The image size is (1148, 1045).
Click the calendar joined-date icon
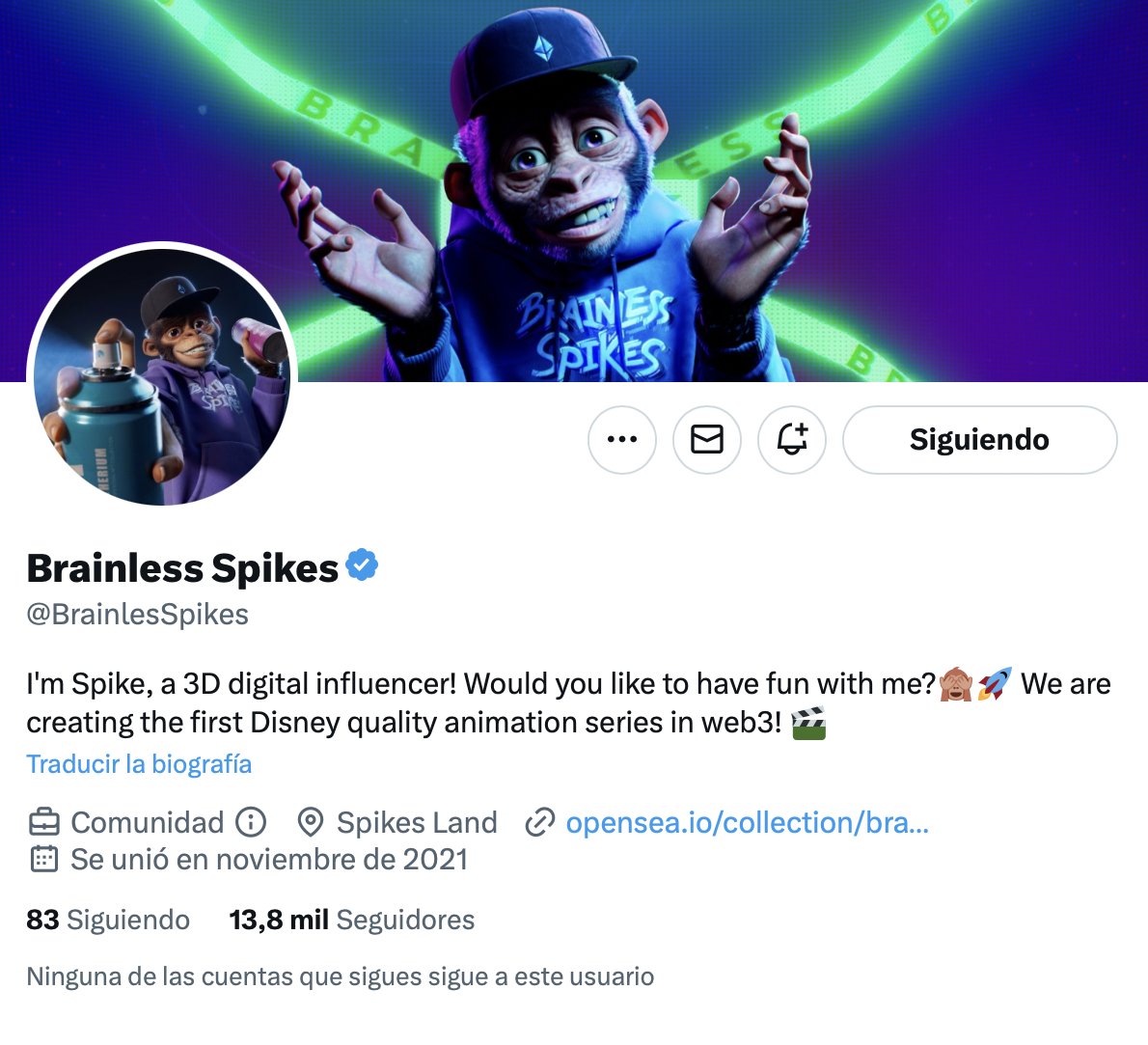(x=44, y=859)
